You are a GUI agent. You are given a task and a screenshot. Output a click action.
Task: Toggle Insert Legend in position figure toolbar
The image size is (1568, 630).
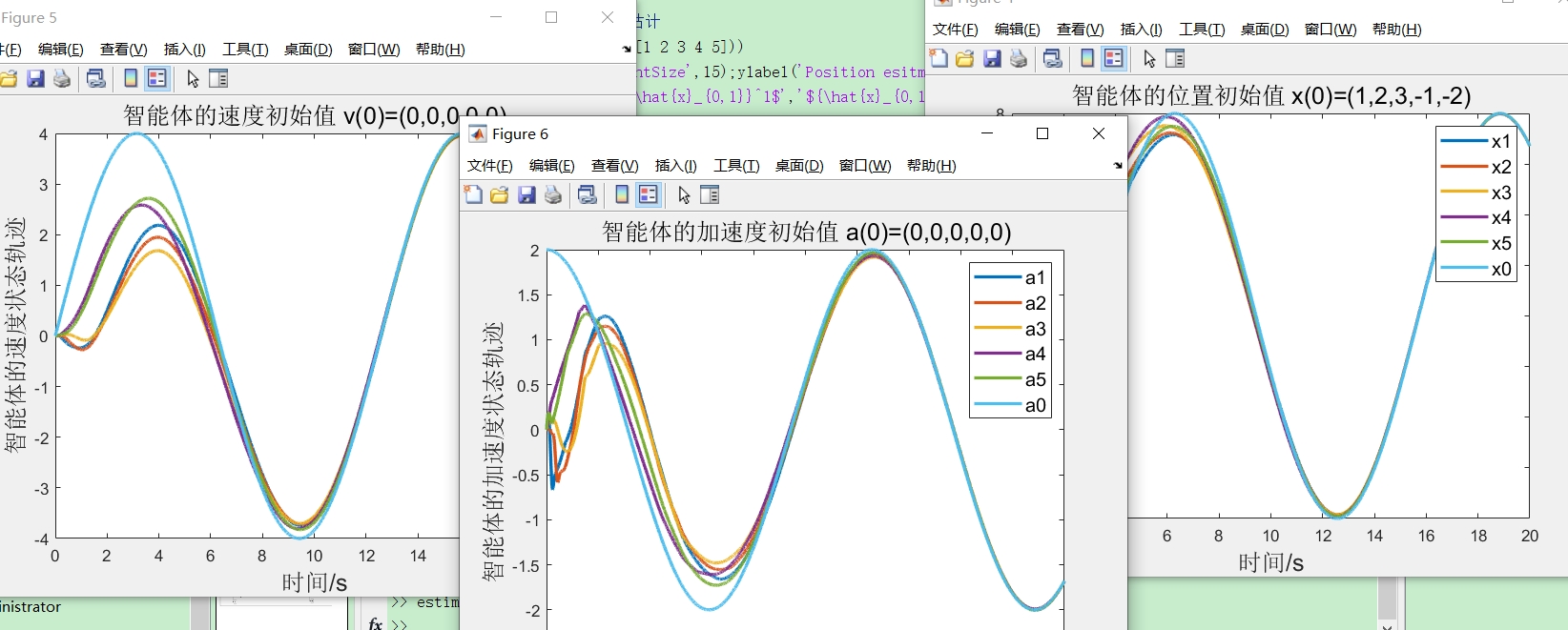coord(1114,58)
